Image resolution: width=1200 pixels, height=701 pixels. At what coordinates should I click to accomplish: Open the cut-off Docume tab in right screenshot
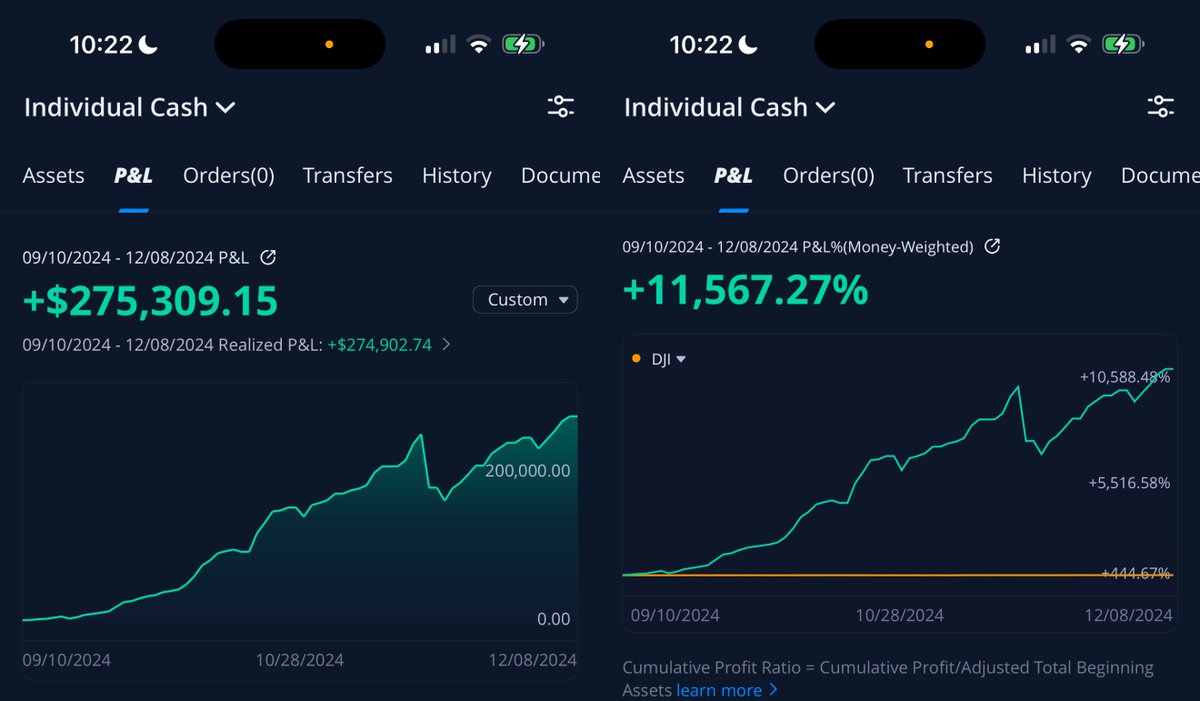click(x=1160, y=175)
